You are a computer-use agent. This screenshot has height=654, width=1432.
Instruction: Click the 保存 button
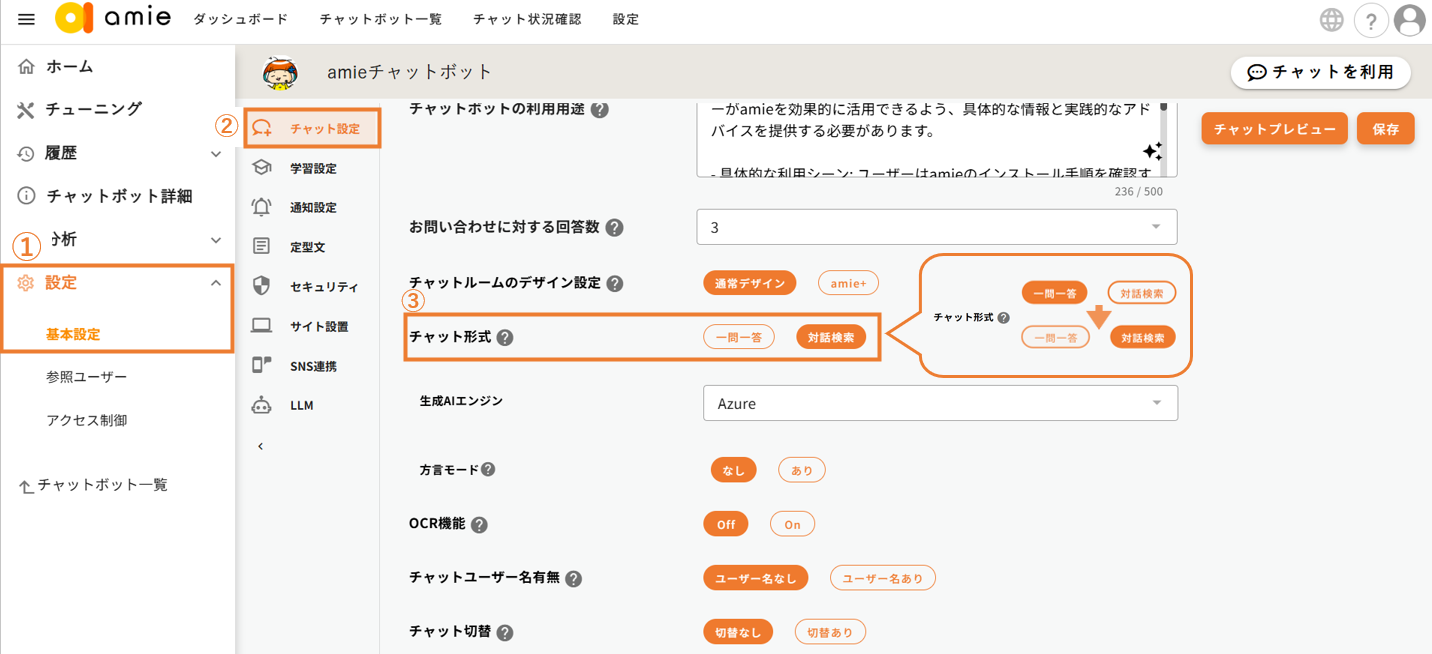point(1385,129)
